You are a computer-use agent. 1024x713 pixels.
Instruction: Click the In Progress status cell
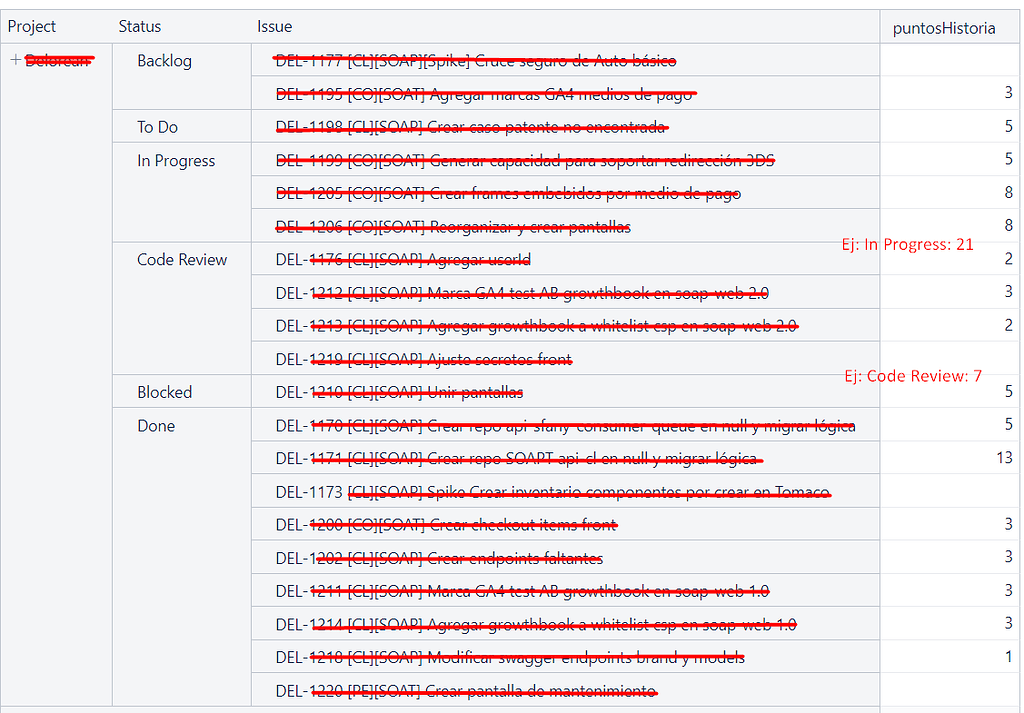pyautogui.click(x=176, y=161)
